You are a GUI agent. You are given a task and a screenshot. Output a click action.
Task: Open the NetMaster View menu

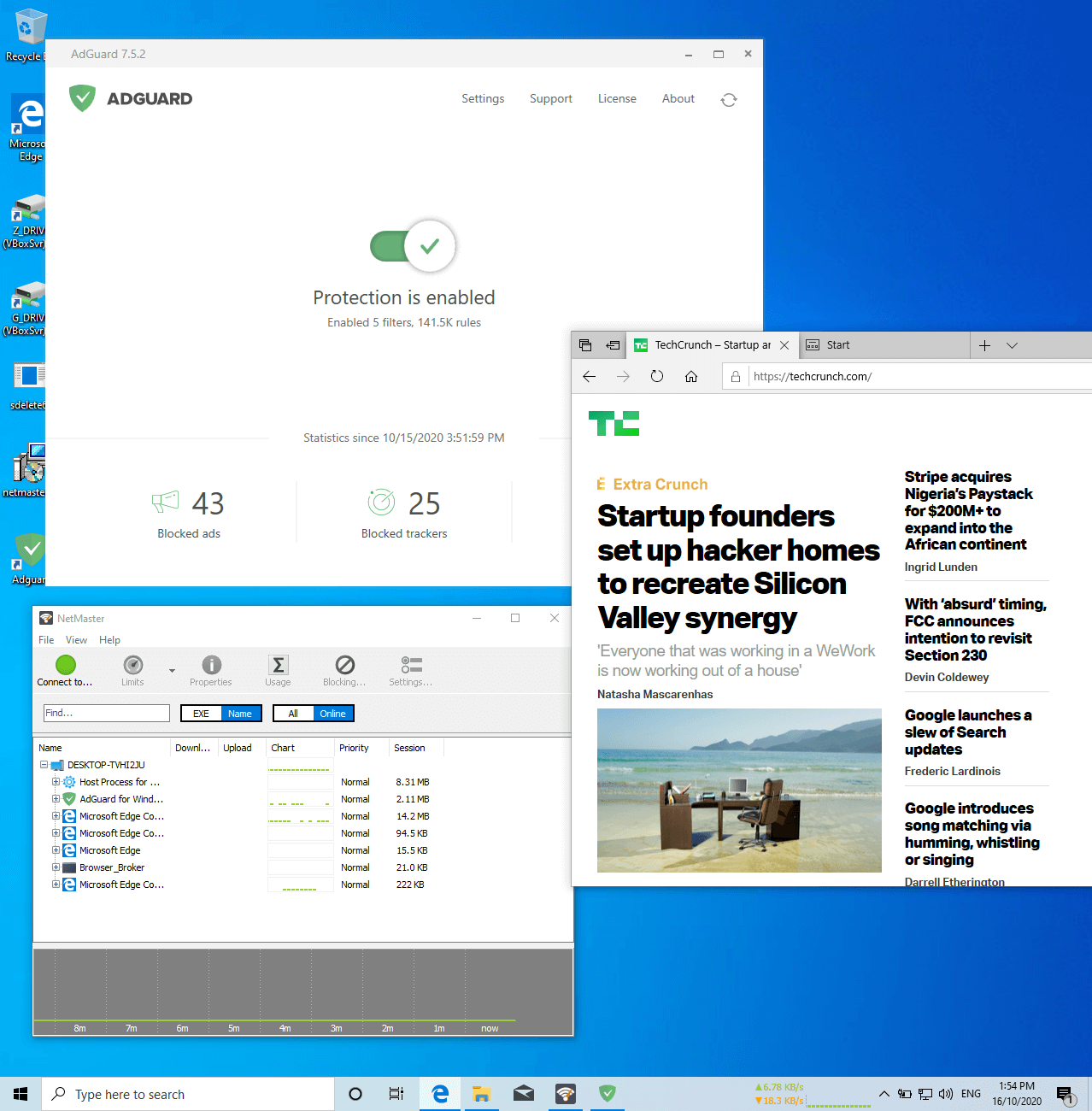point(76,640)
